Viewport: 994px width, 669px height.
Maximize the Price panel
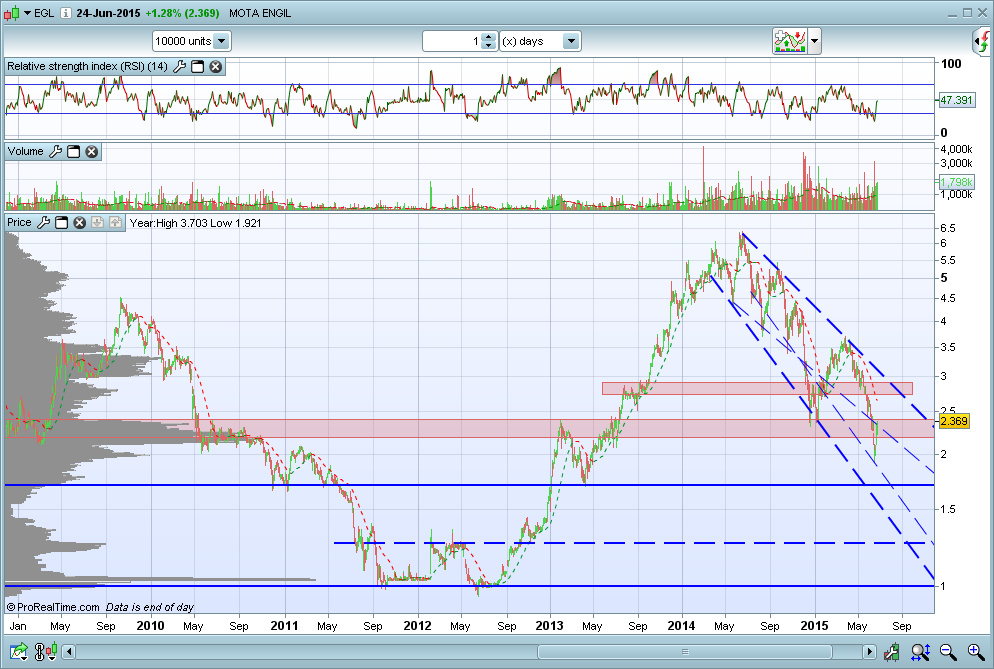[x=61, y=222]
